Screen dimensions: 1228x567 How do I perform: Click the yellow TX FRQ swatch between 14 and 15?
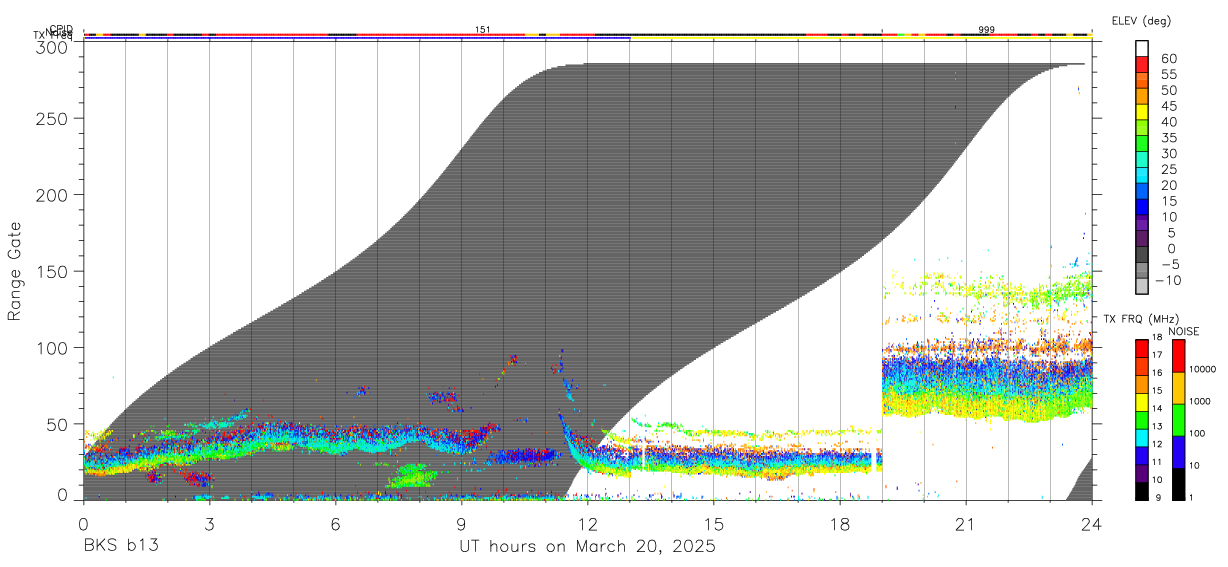point(1142,401)
